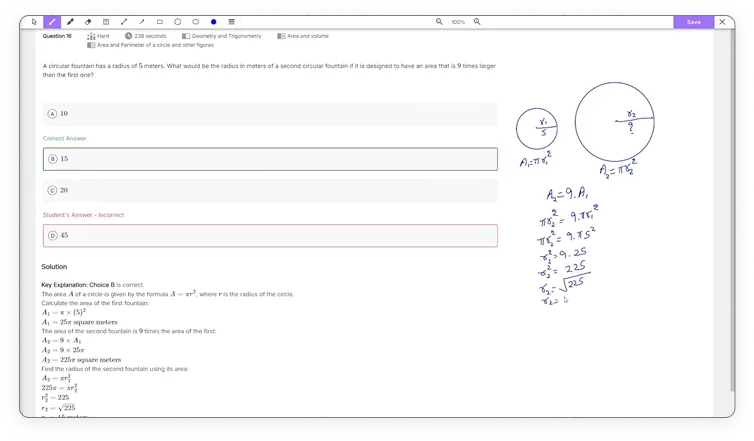Select correct answer option B, 15

coord(270,159)
